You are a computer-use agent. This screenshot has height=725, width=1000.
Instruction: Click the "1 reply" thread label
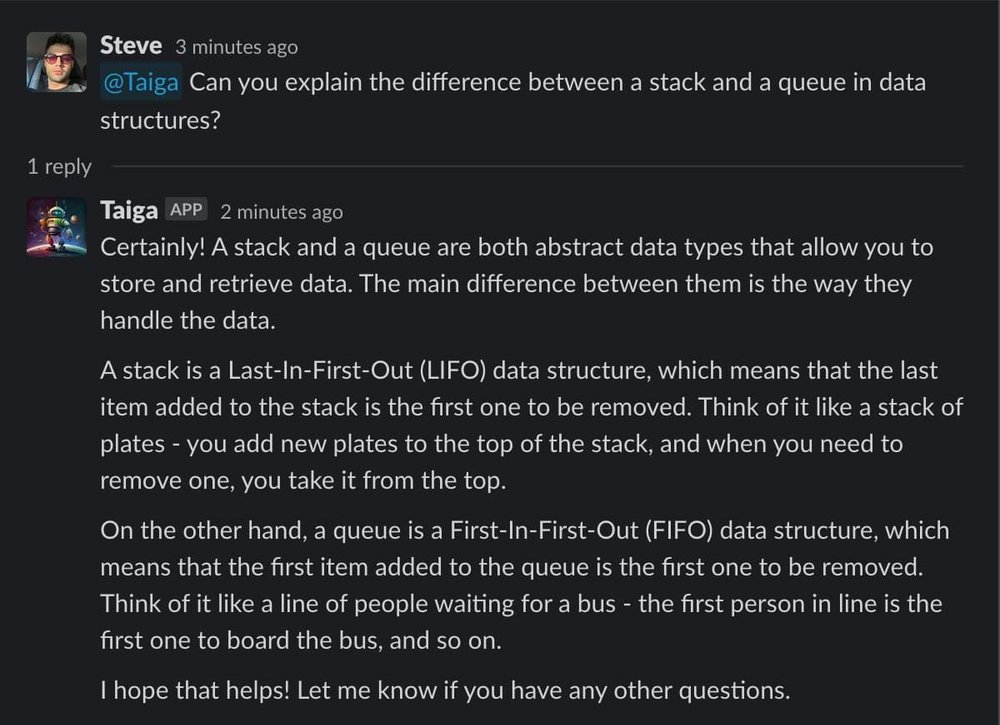59,167
